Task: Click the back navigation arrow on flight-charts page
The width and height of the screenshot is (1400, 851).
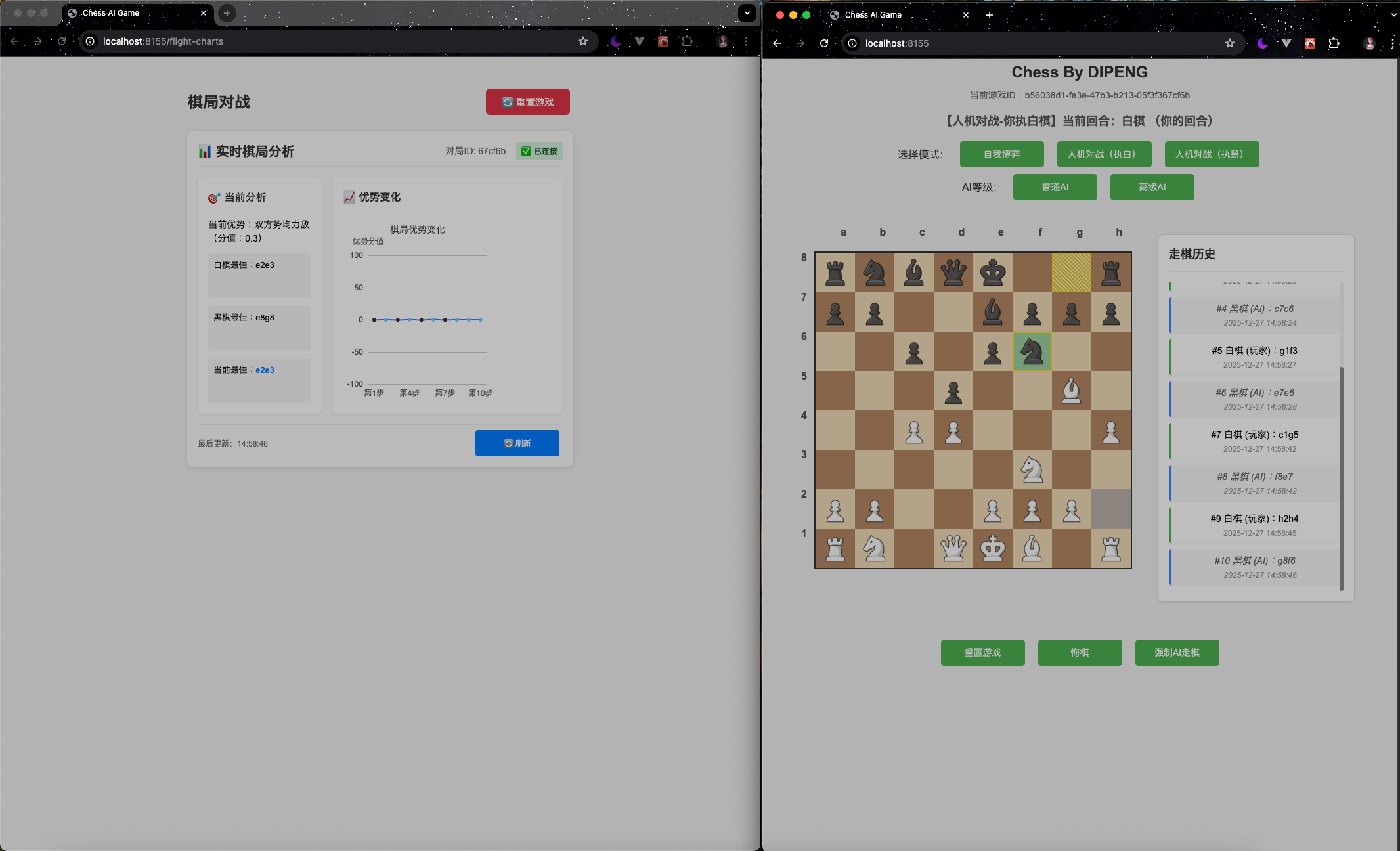Action: [15, 41]
